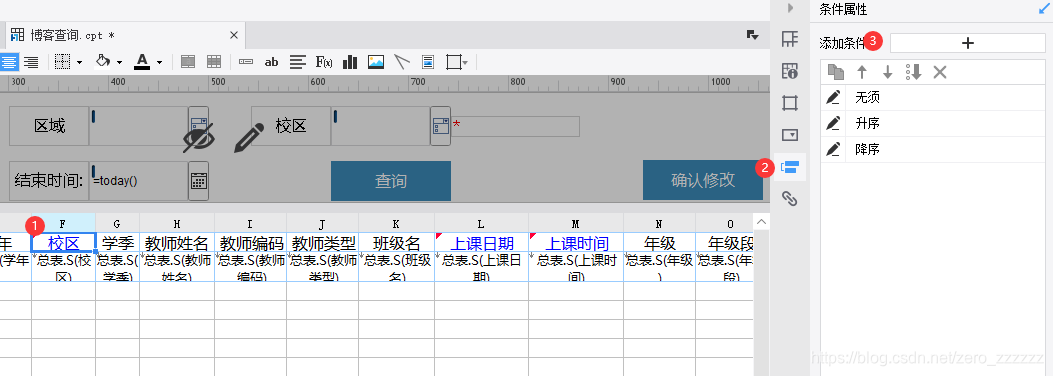The height and width of the screenshot is (376, 1053).
Task: Edit the 无须 condition with pencil icon
Action: [833, 97]
